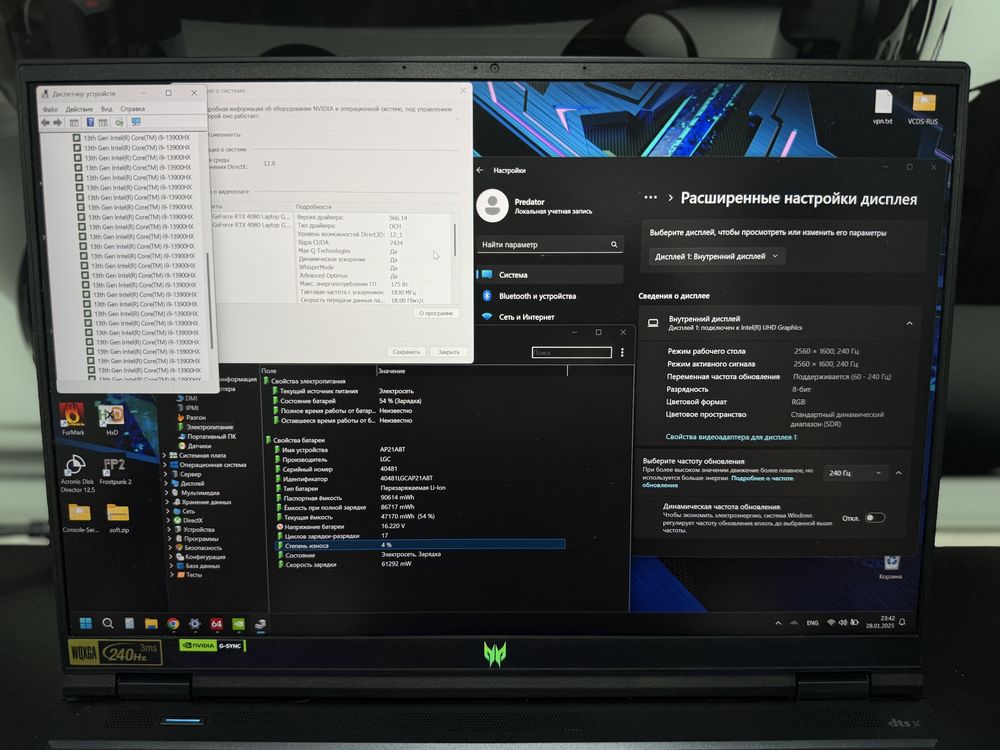Expand Системная плата tree node
The image size is (1000, 750).
pos(165,455)
